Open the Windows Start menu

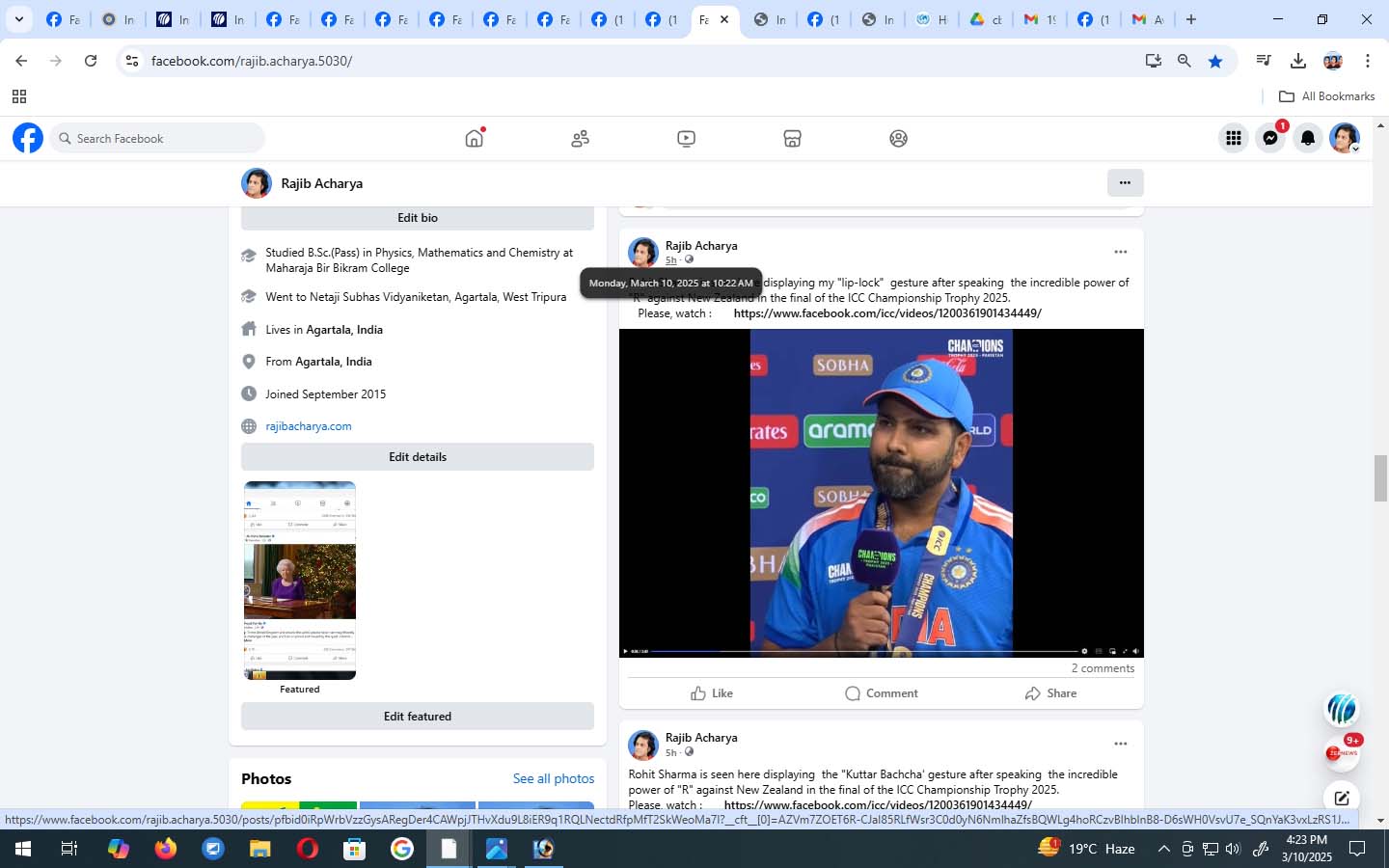23,849
